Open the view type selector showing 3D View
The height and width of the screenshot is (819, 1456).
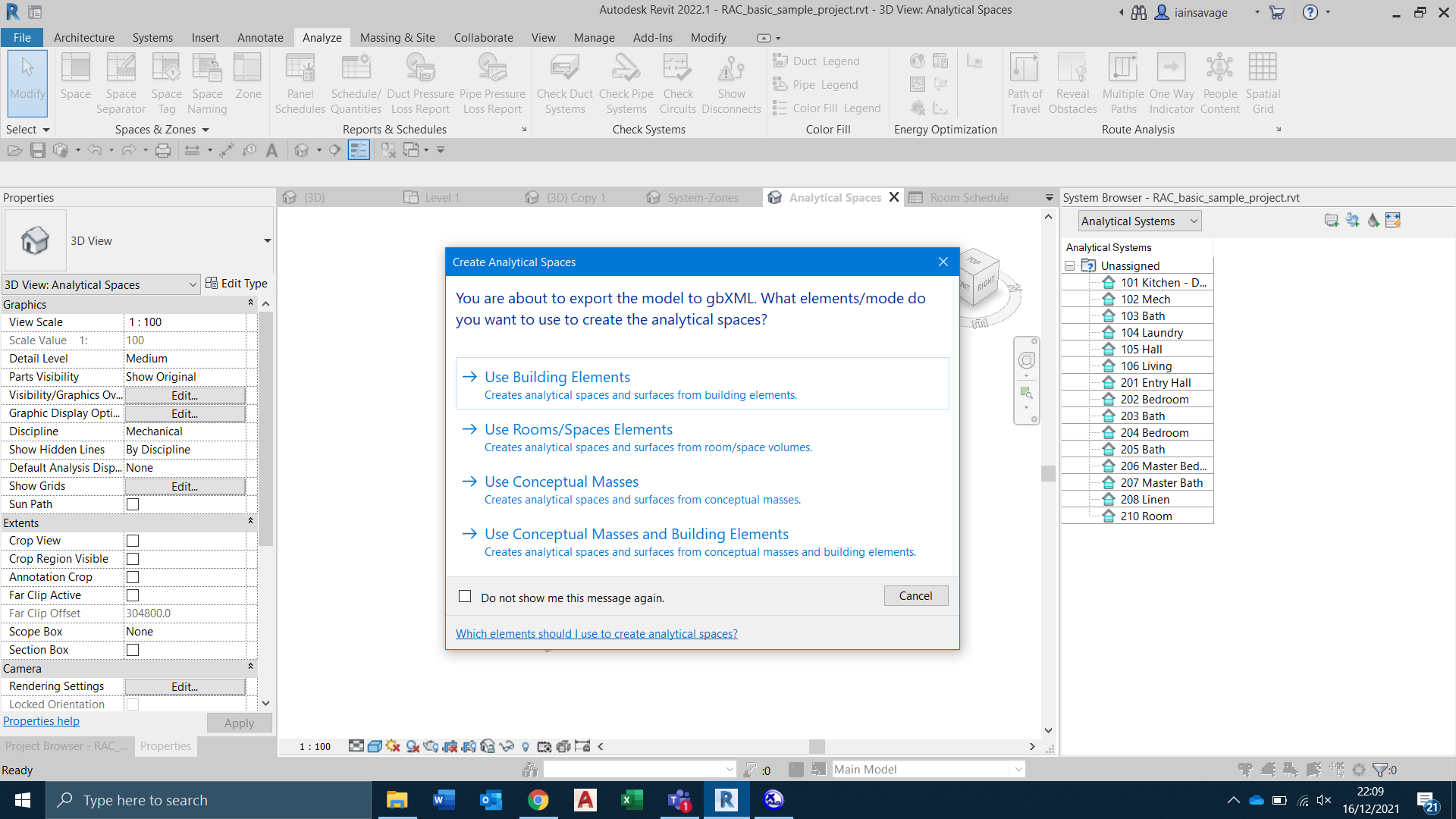click(x=267, y=240)
